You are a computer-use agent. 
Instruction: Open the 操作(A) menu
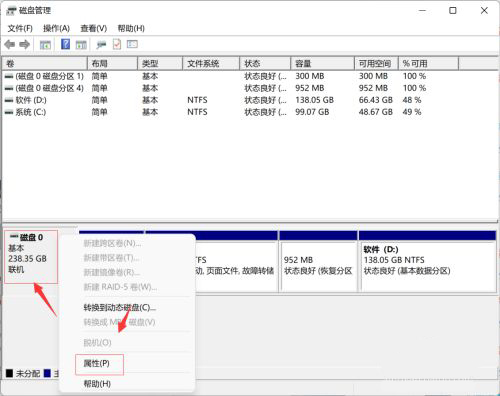coord(56,28)
